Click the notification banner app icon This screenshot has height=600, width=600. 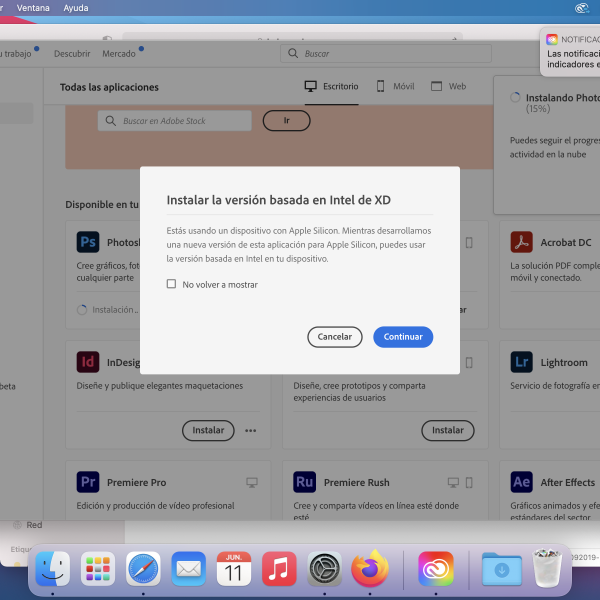pyautogui.click(x=552, y=39)
